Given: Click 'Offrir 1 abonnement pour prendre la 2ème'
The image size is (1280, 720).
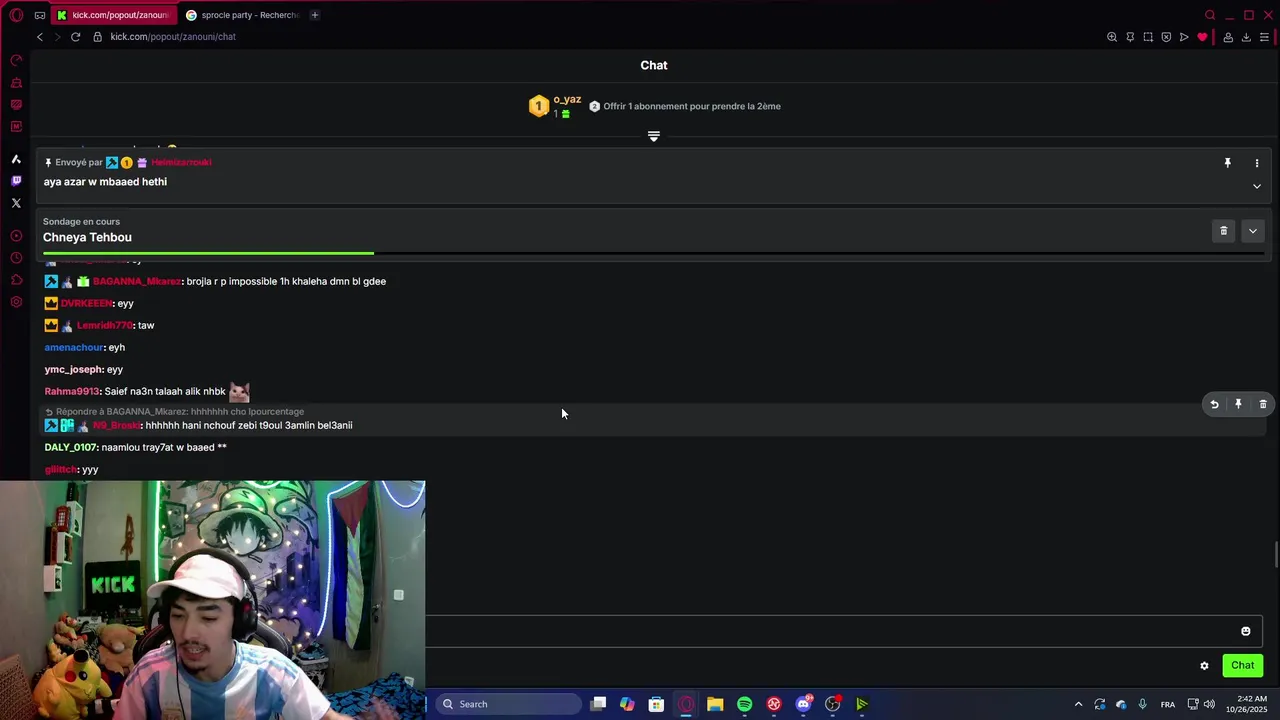Looking at the screenshot, I should tap(692, 106).
